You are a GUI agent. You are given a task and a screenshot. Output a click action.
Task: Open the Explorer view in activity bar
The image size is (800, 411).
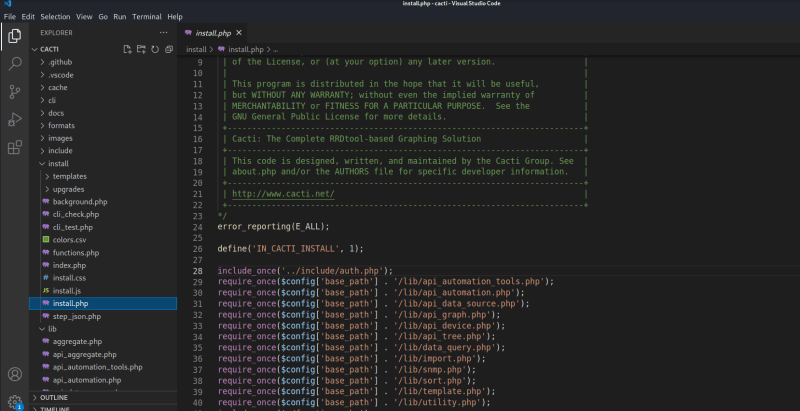(x=15, y=36)
